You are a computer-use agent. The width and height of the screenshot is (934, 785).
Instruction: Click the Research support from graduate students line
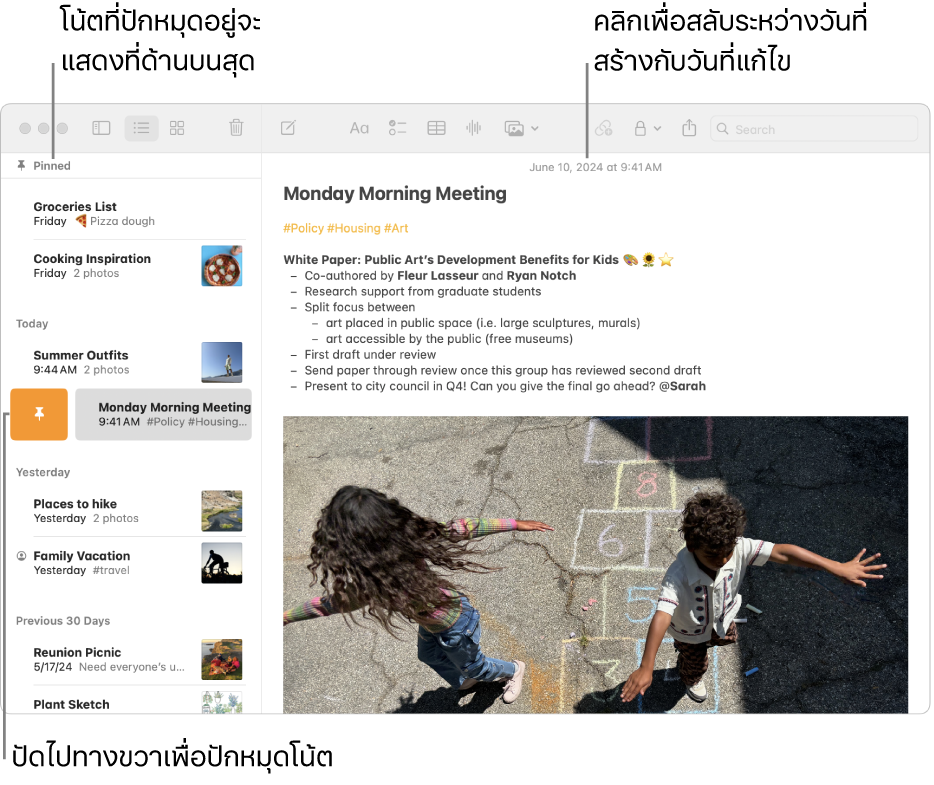point(423,291)
